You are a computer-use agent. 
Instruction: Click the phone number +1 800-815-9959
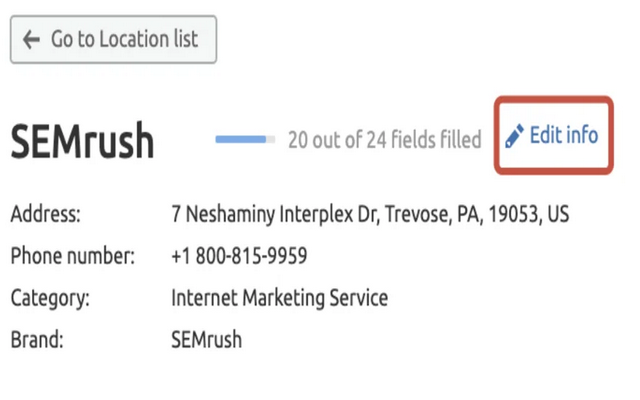[x=239, y=256]
